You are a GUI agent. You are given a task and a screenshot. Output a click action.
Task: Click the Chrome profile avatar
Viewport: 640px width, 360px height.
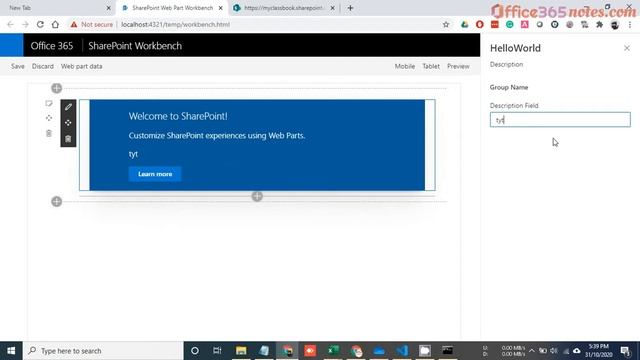click(x=615, y=24)
